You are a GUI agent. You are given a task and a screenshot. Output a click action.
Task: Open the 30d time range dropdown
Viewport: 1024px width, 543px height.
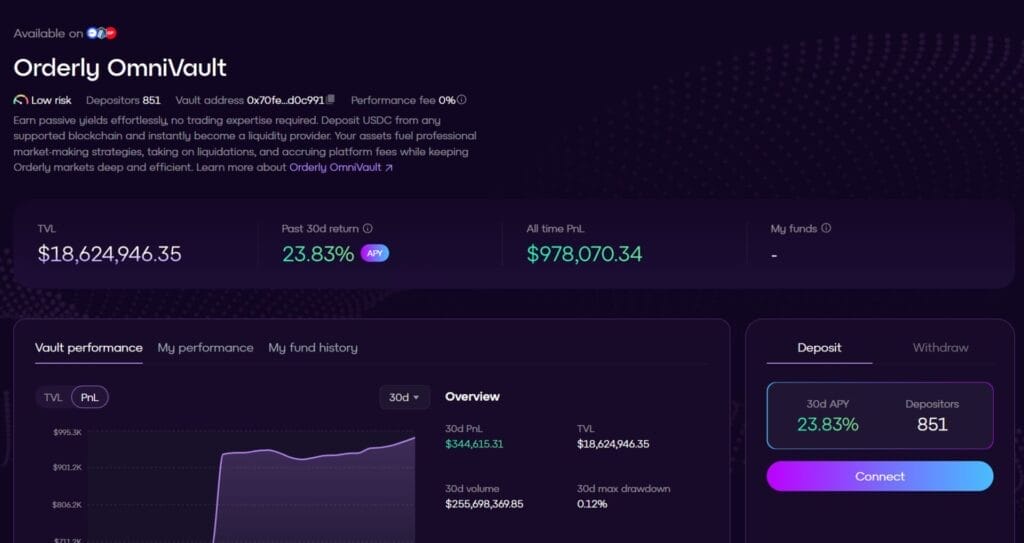[x=404, y=397]
